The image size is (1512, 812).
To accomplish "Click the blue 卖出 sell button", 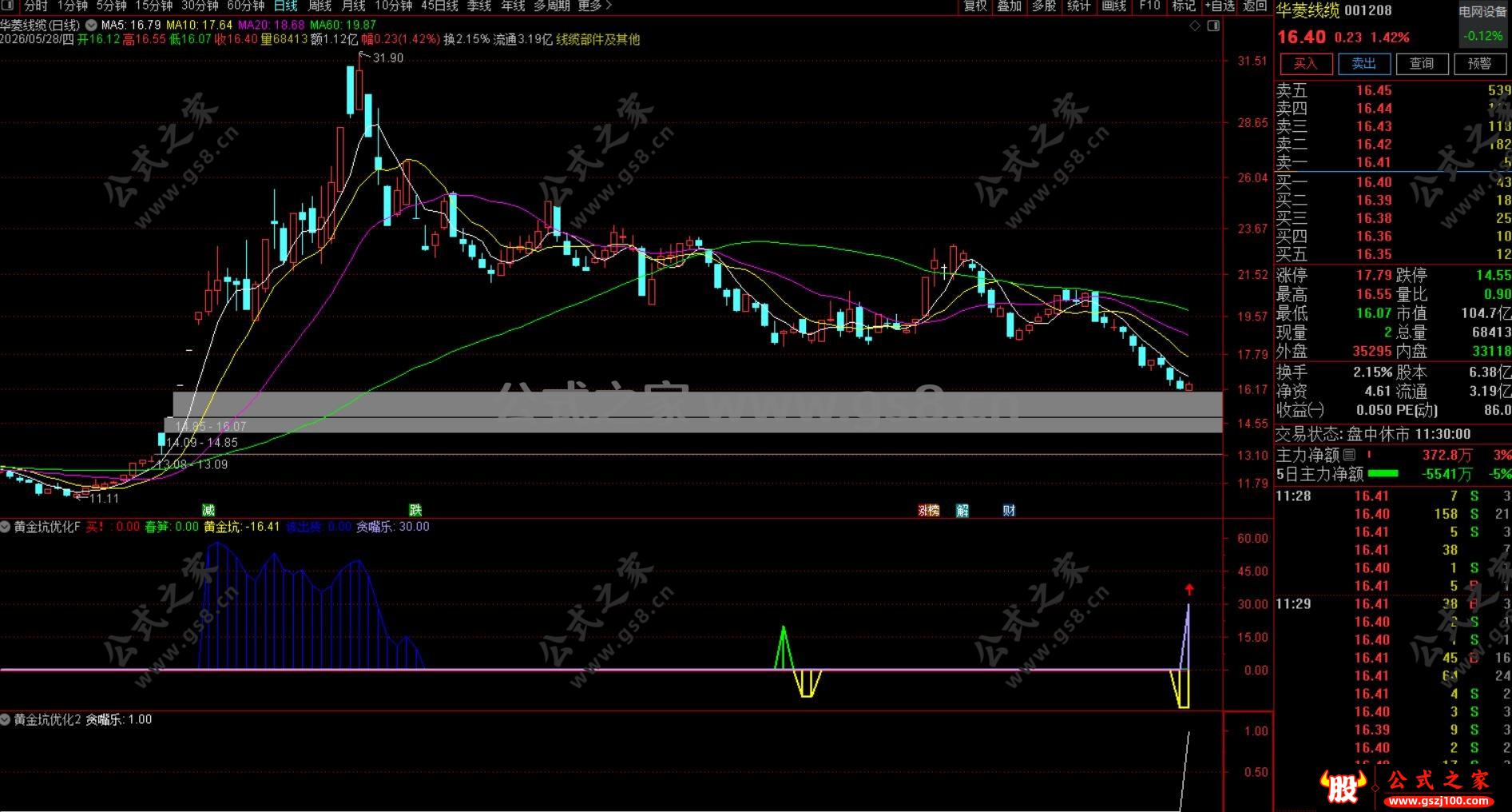I will pyautogui.click(x=1364, y=64).
